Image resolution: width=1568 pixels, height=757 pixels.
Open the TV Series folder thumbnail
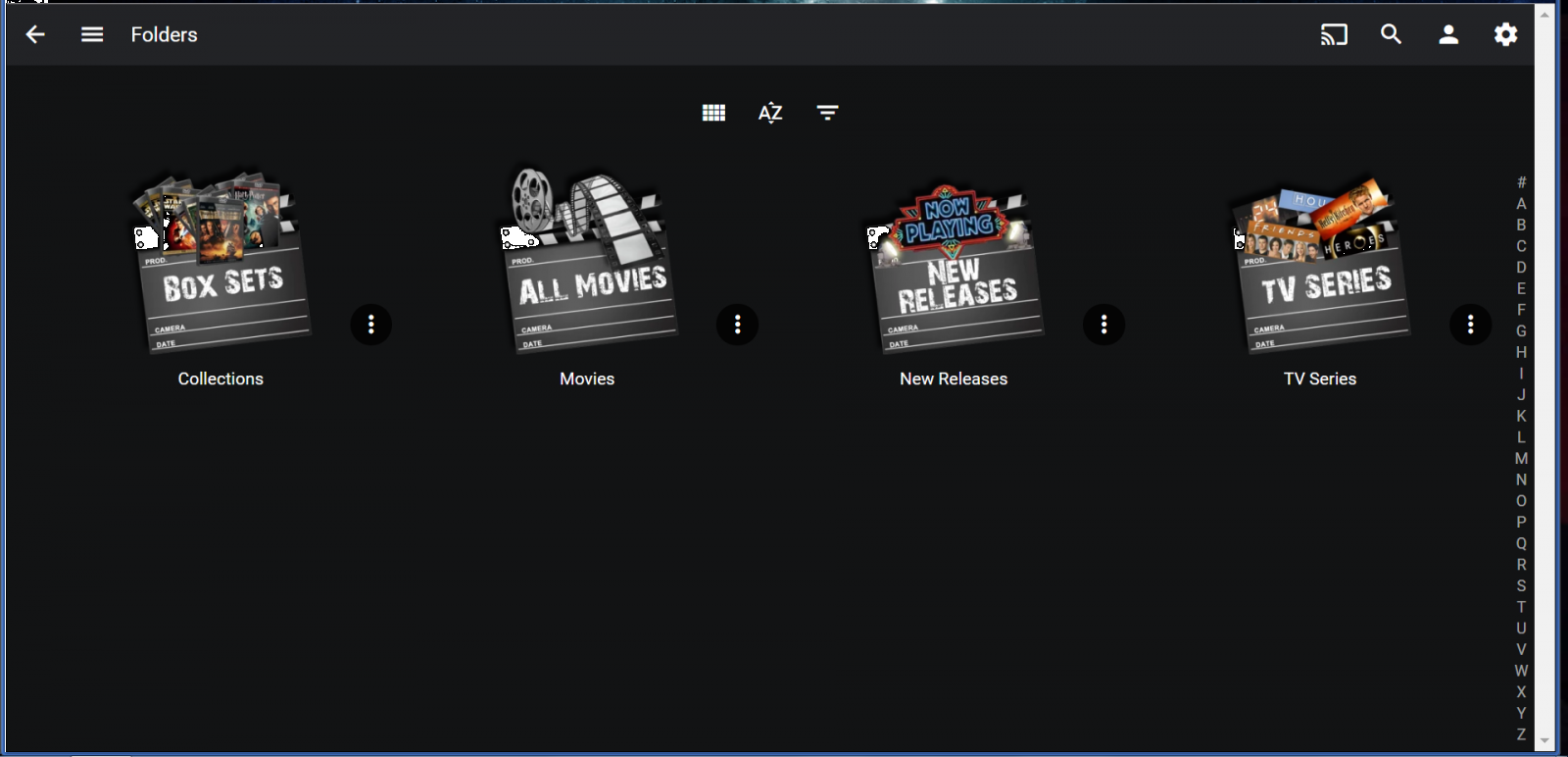(1321, 263)
